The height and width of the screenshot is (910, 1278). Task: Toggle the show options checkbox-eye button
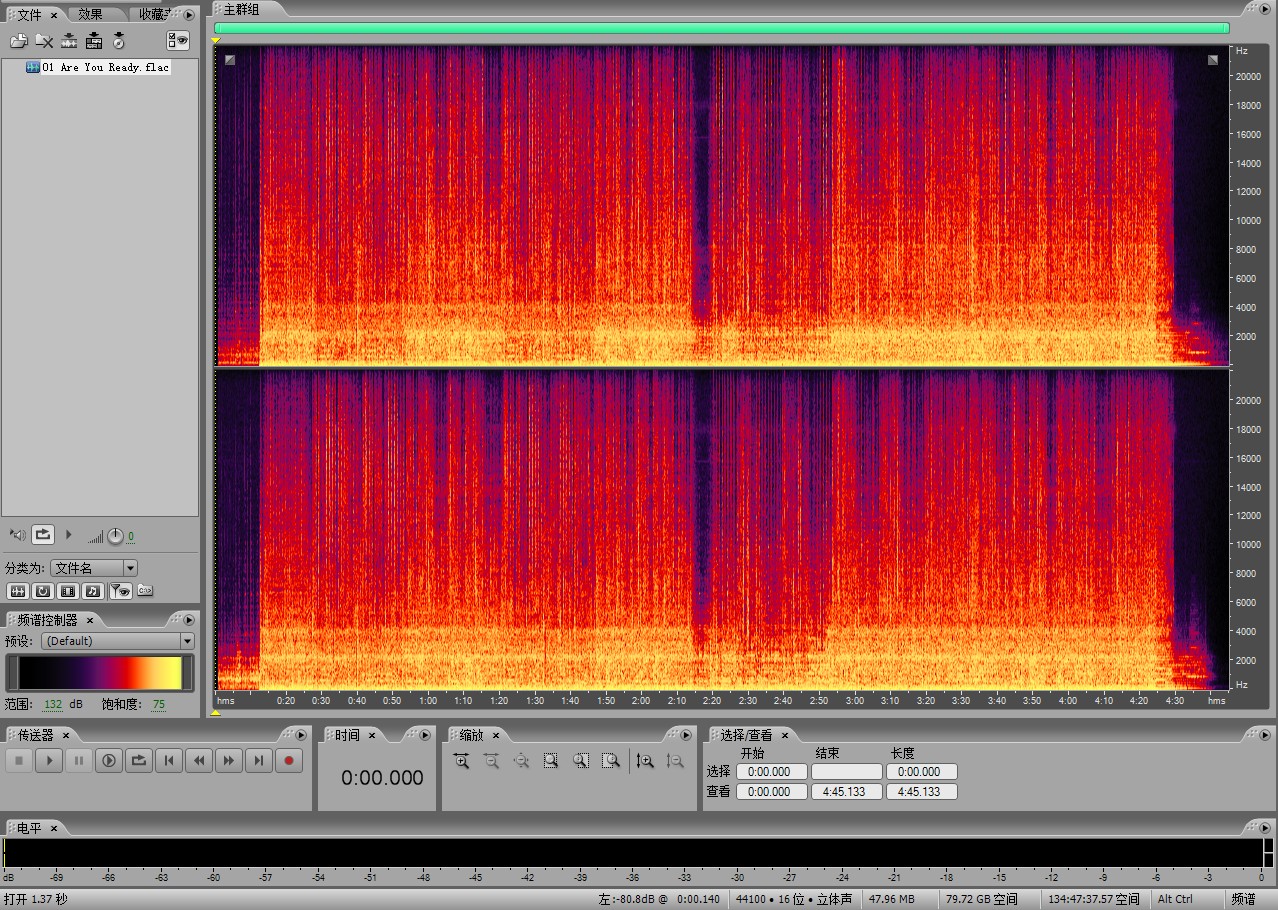pyautogui.click(x=178, y=41)
